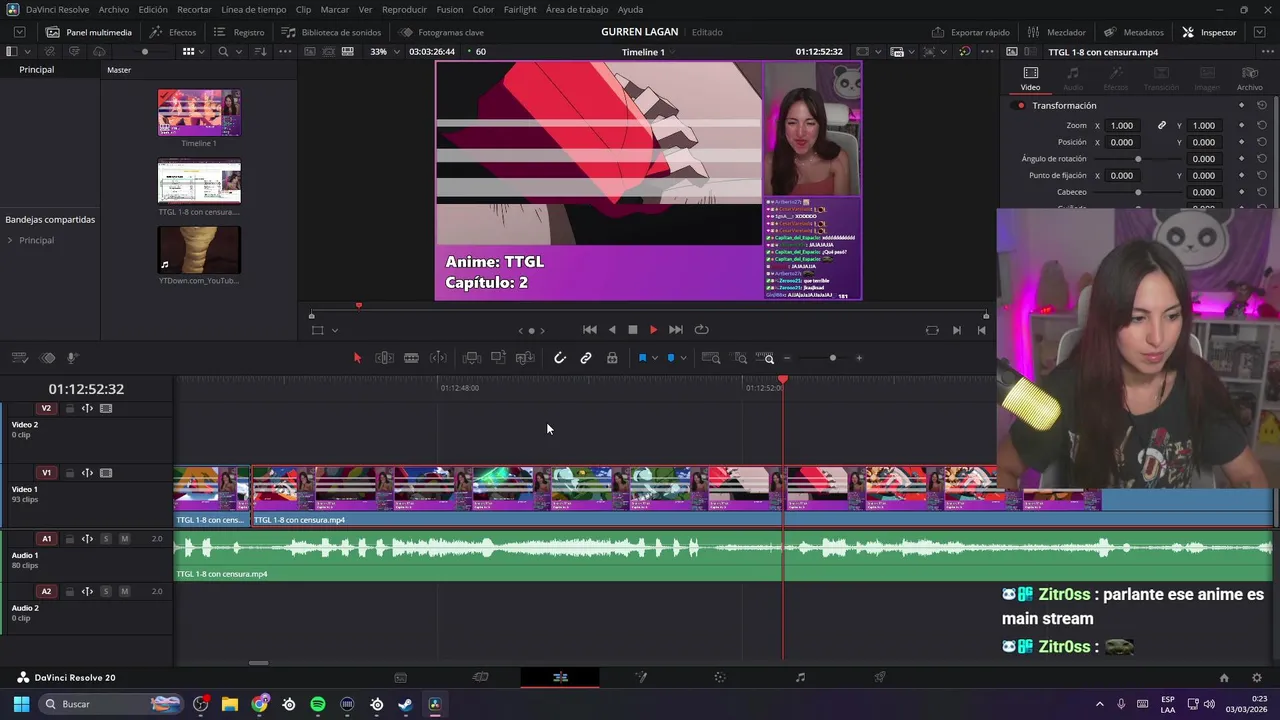Select the arrow Selection mode tool
This screenshot has width=1280, height=720.
pos(357,358)
